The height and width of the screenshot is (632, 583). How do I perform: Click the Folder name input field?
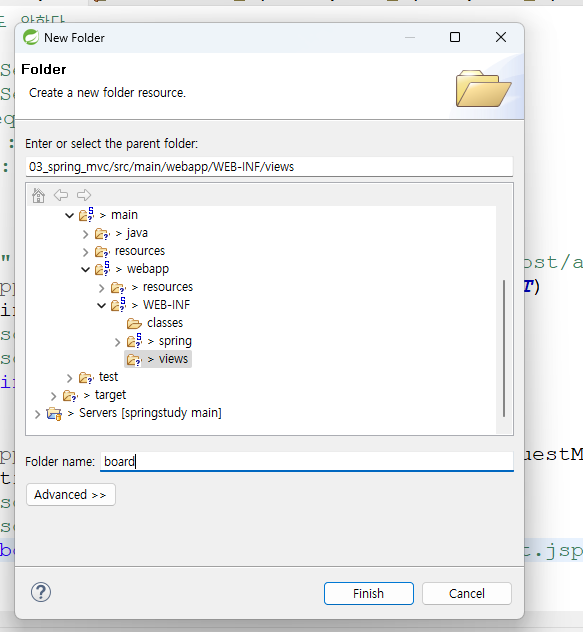[307, 461]
